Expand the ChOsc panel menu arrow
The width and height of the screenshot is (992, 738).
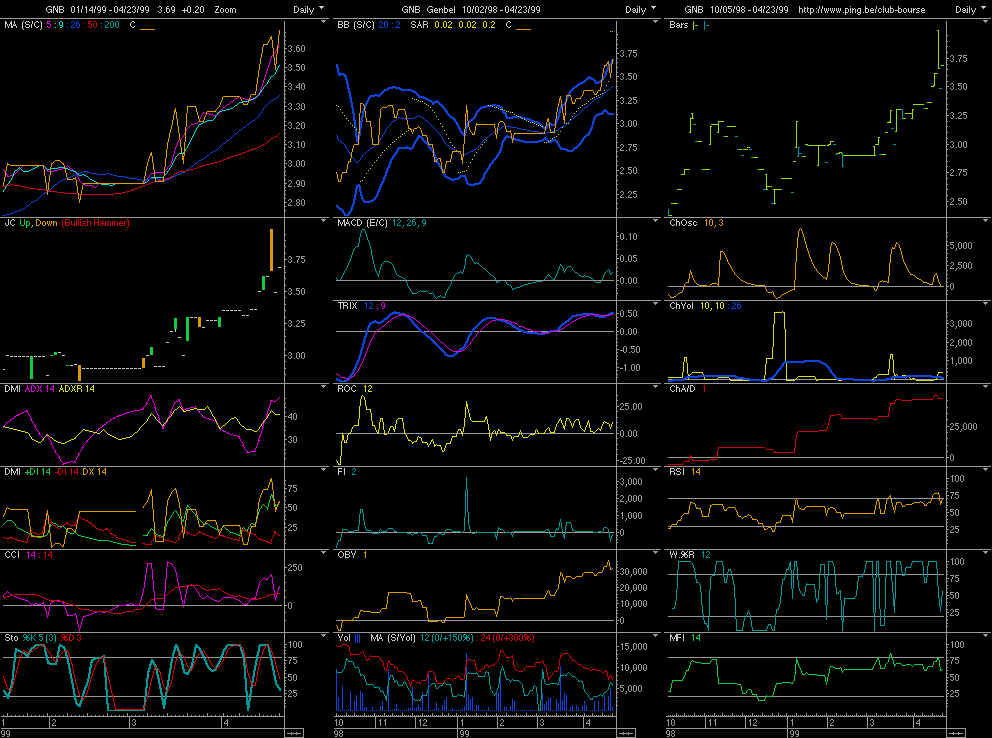point(986,221)
